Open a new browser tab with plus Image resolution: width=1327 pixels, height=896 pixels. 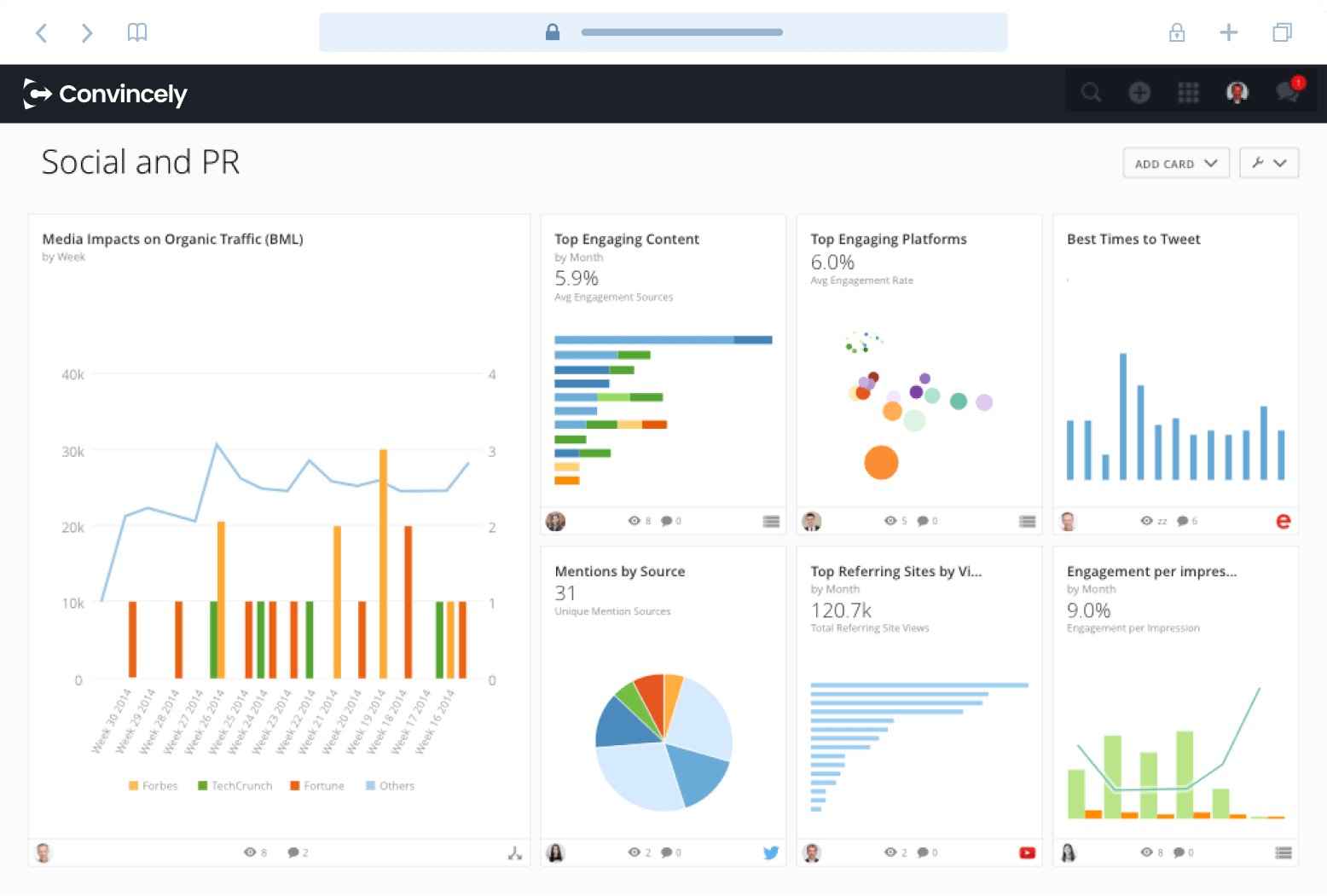[1229, 32]
